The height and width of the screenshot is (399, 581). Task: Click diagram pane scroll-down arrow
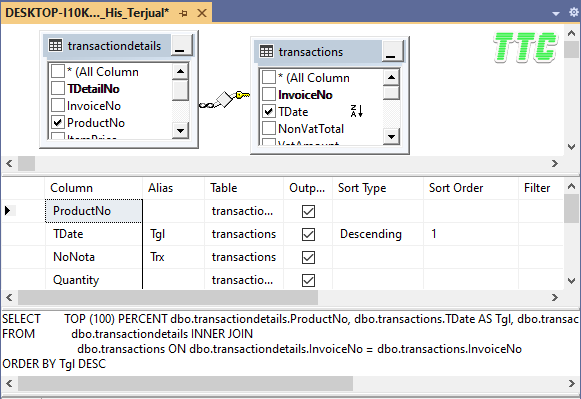571,147
